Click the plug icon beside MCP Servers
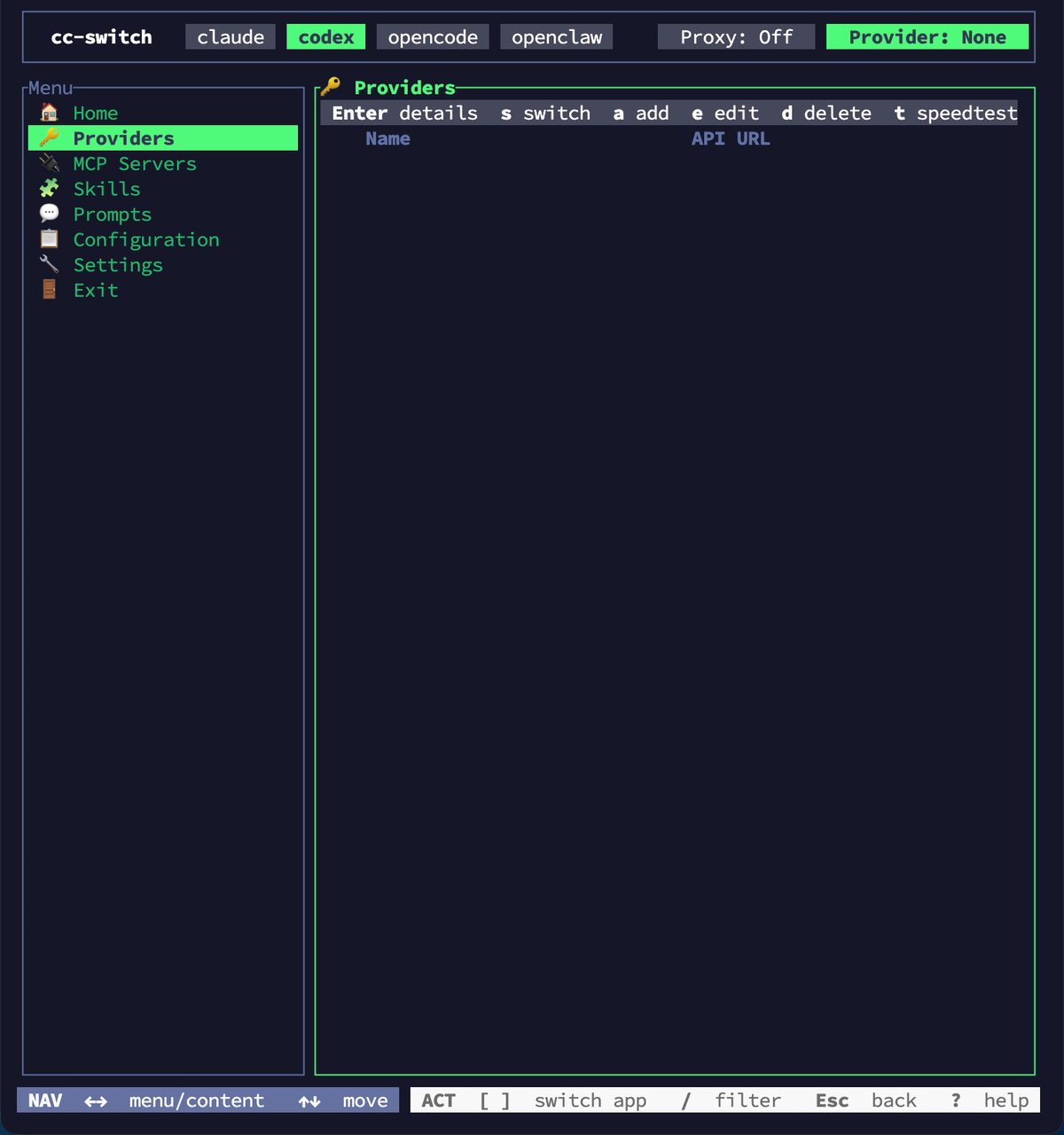 (x=50, y=163)
